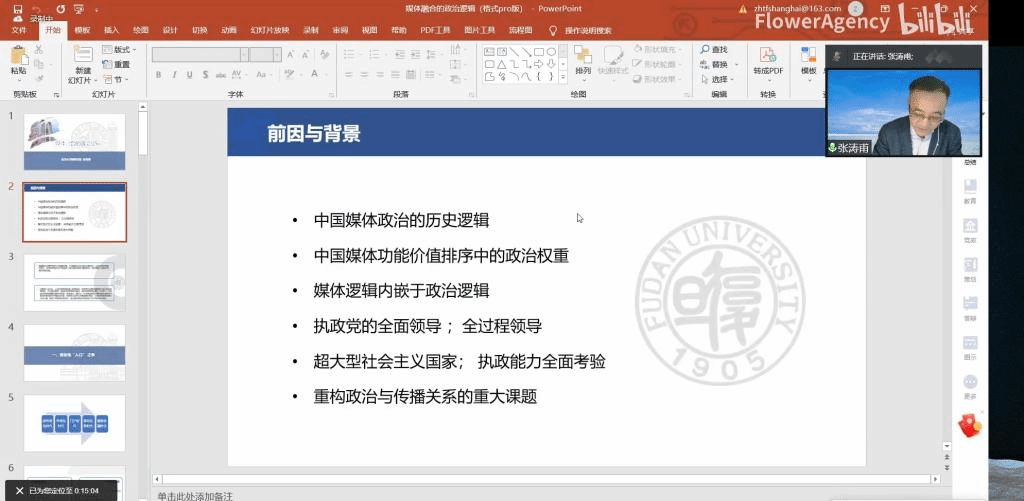Screen dimensions: 1024x501
Task: Toggle Underline text formatting
Action: click(188, 75)
